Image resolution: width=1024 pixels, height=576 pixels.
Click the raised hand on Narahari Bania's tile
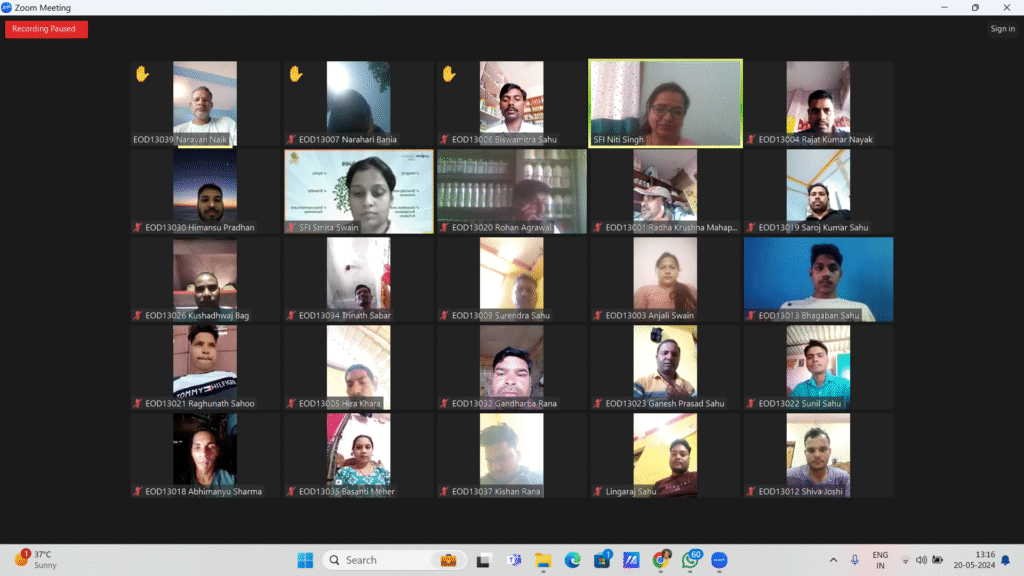[x=295, y=74]
